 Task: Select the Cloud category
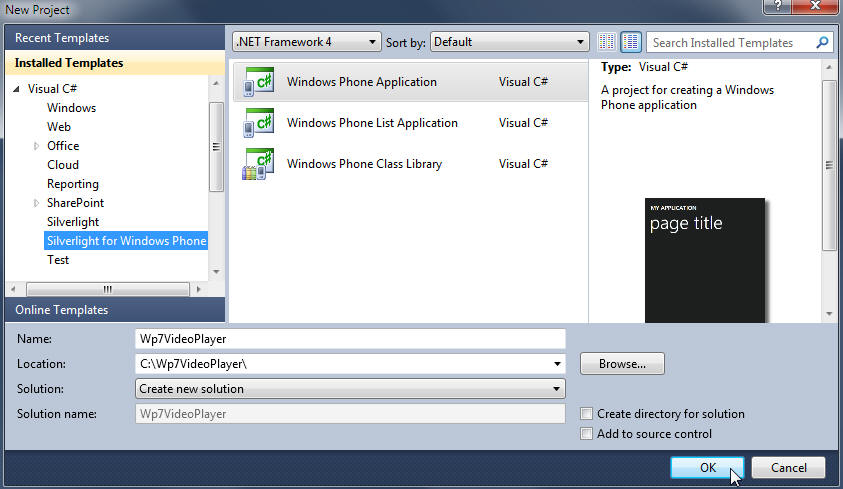point(63,164)
